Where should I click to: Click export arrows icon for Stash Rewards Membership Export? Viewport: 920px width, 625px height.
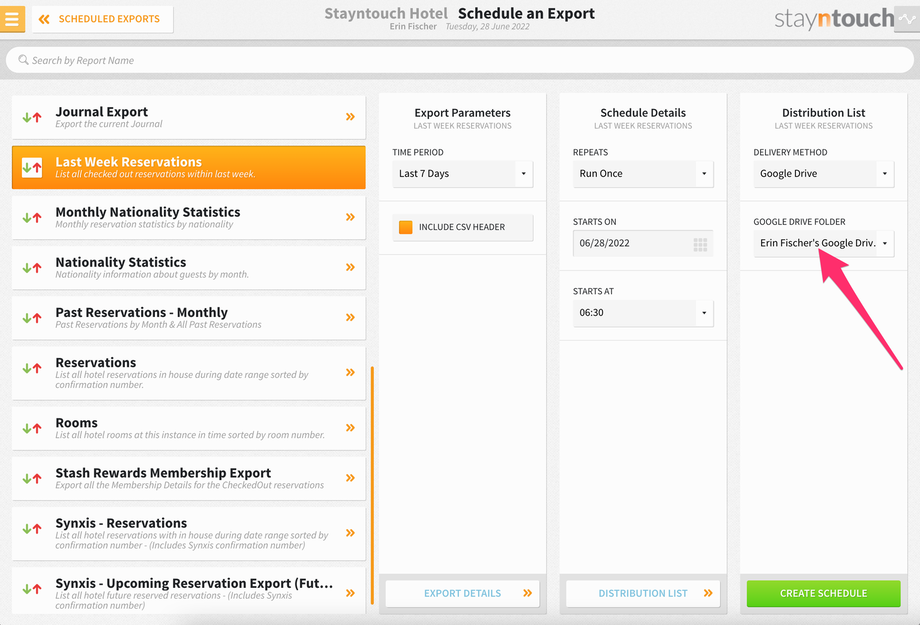tap(32, 479)
